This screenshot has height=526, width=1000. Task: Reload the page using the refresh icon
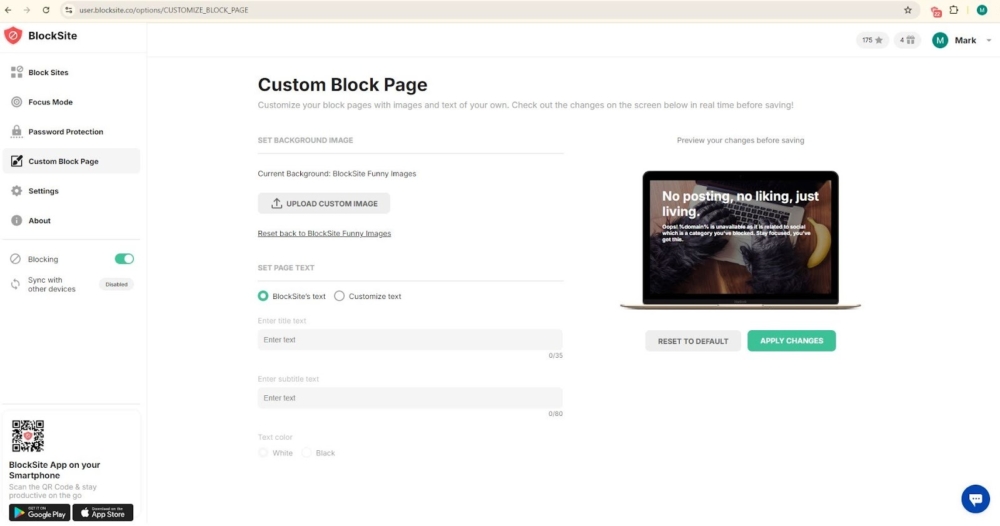(x=46, y=10)
